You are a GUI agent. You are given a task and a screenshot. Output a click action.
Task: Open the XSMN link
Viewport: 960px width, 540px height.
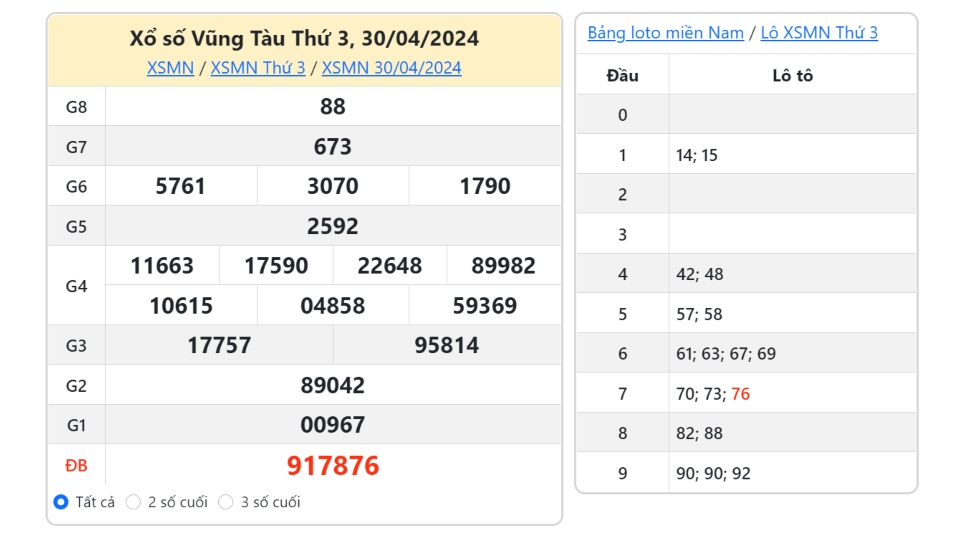click(170, 68)
